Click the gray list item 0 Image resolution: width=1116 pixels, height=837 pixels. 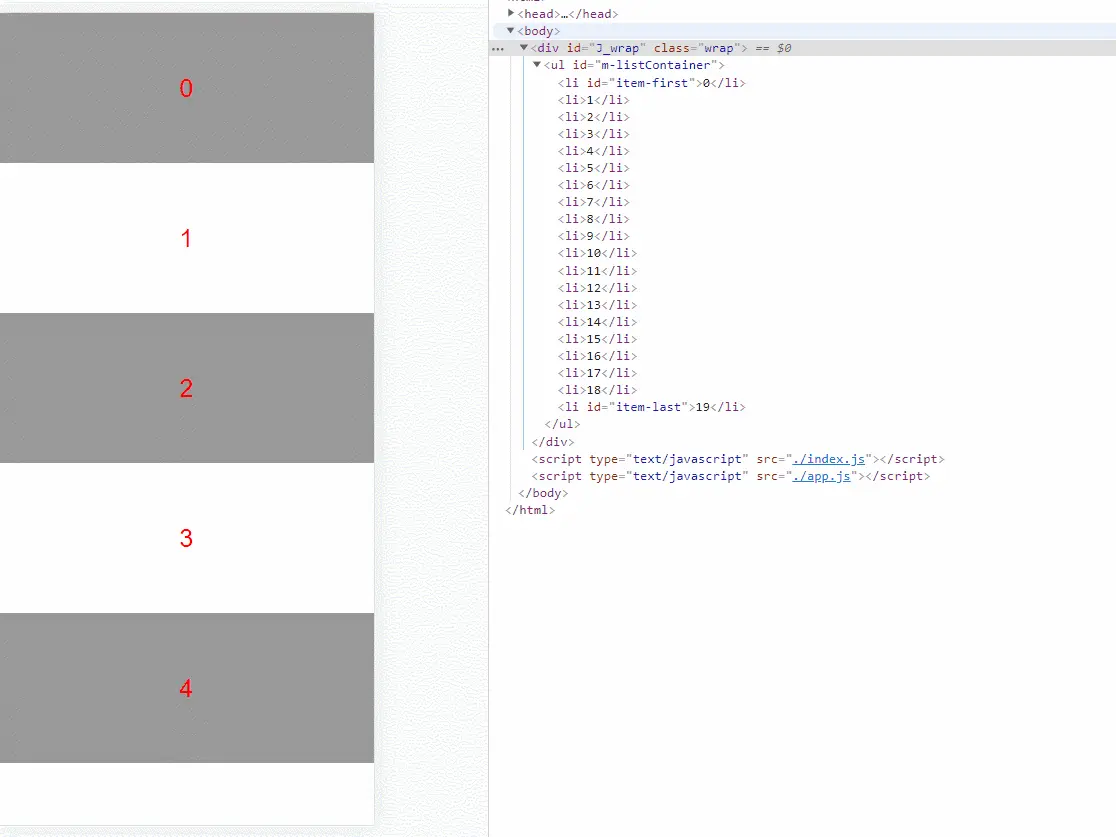186,88
